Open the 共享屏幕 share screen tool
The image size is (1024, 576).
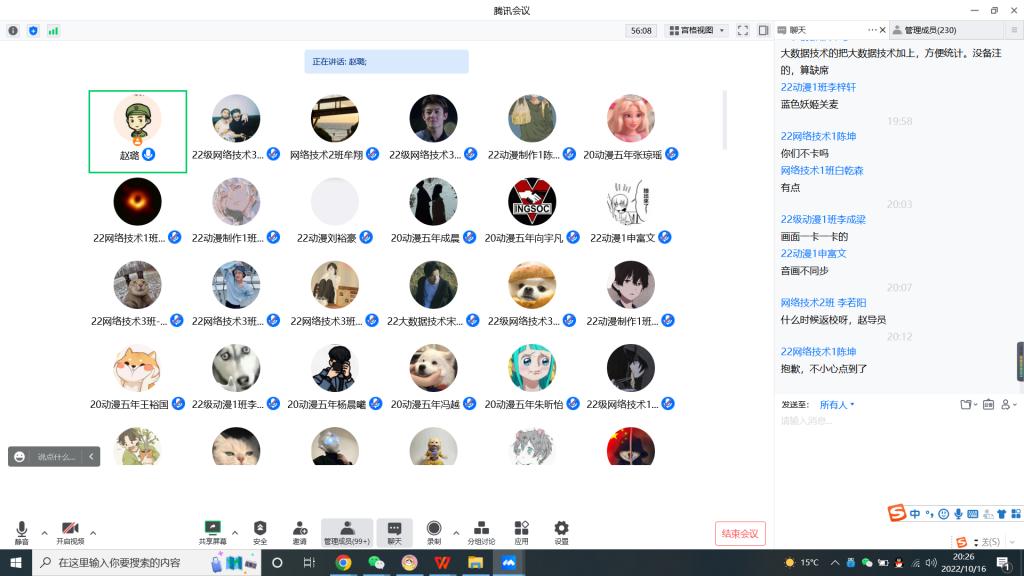coord(212,531)
